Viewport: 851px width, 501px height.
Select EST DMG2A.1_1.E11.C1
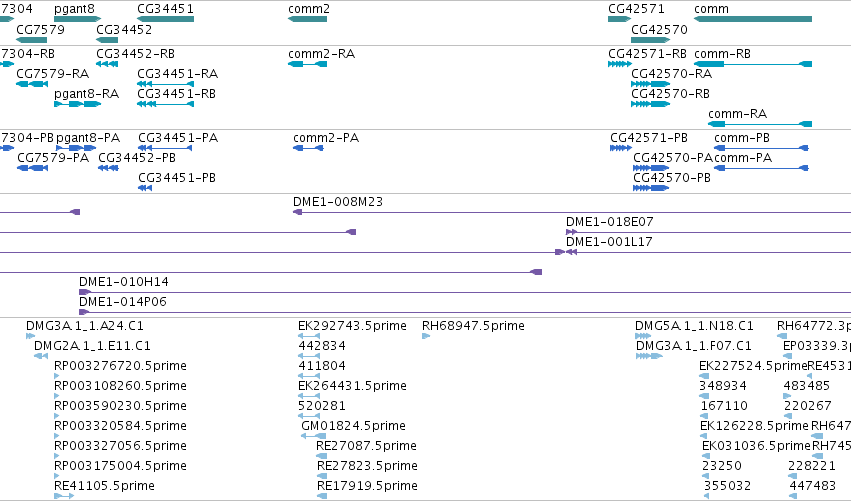pyautogui.click(x=41, y=357)
